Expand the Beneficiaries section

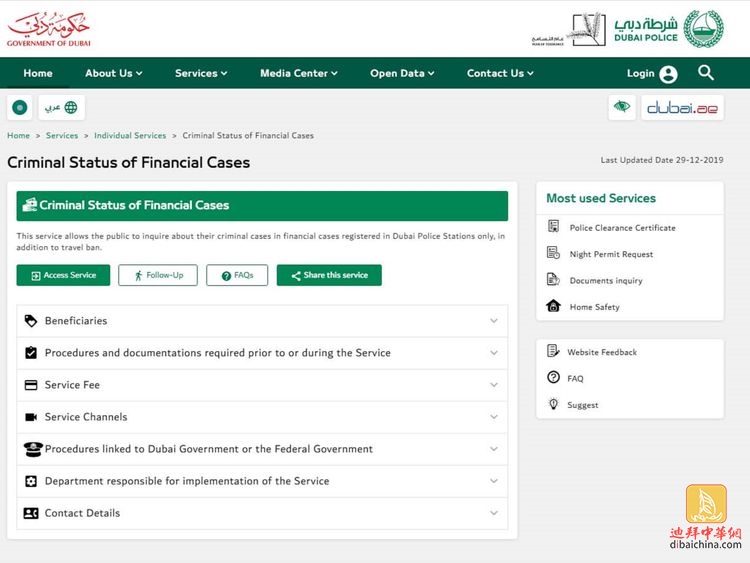(262, 321)
